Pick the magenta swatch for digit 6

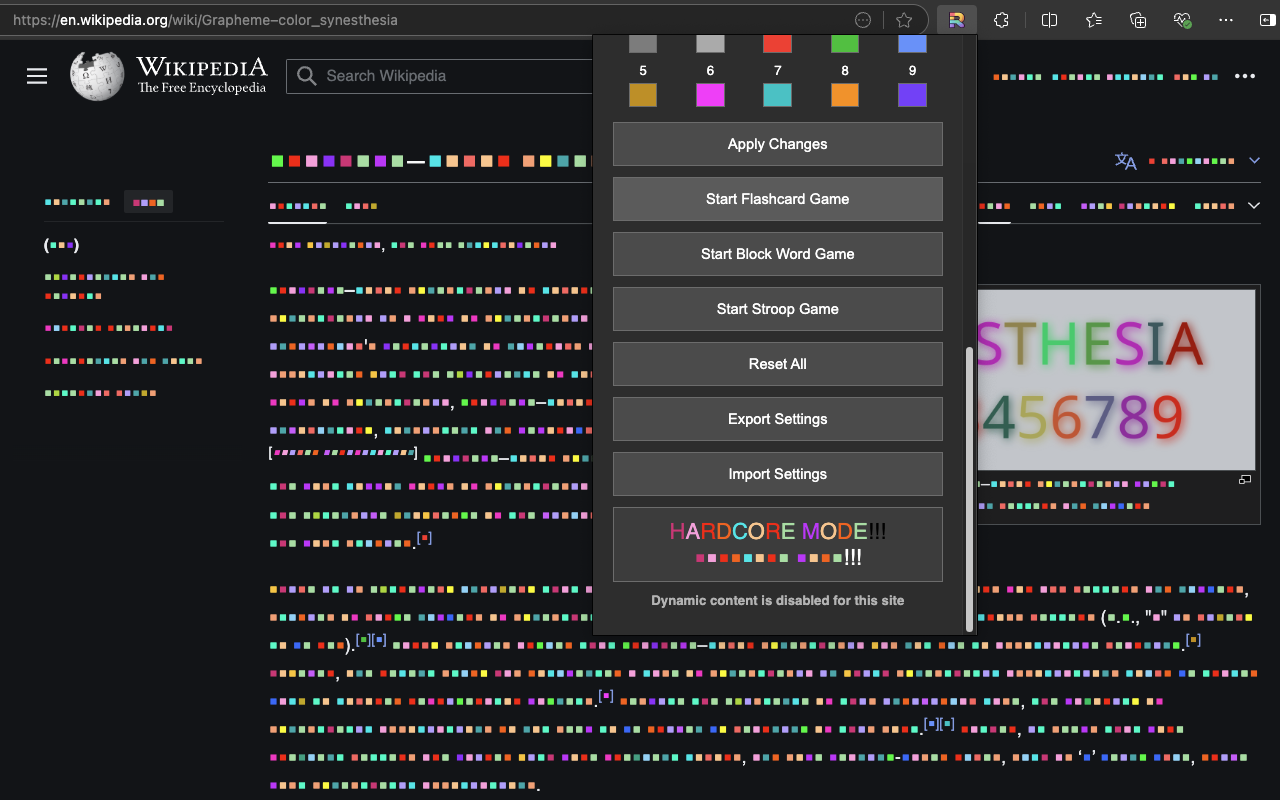pyautogui.click(x=710, y=95)
